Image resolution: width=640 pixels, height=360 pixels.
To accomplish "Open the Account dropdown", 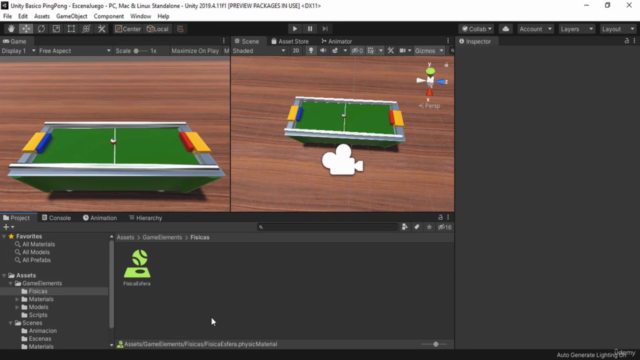I will [535, 29].
